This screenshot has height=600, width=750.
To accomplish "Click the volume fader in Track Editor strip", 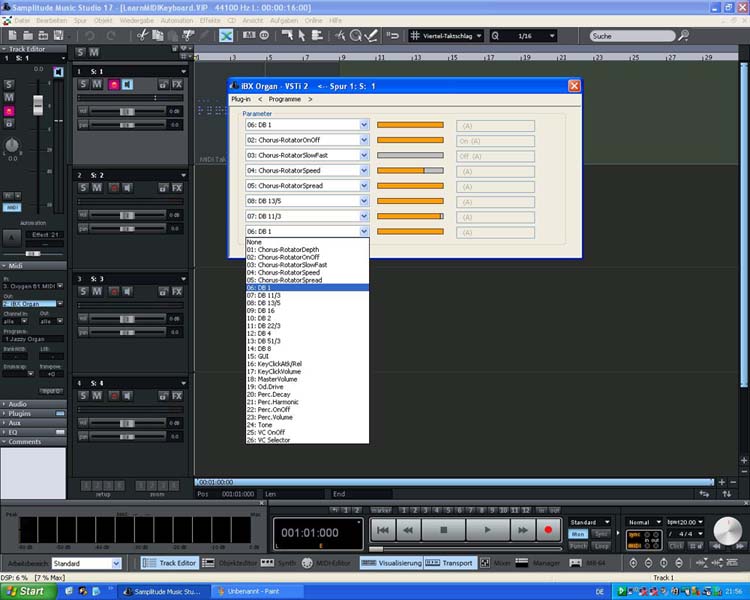I will tap(38, 105).
